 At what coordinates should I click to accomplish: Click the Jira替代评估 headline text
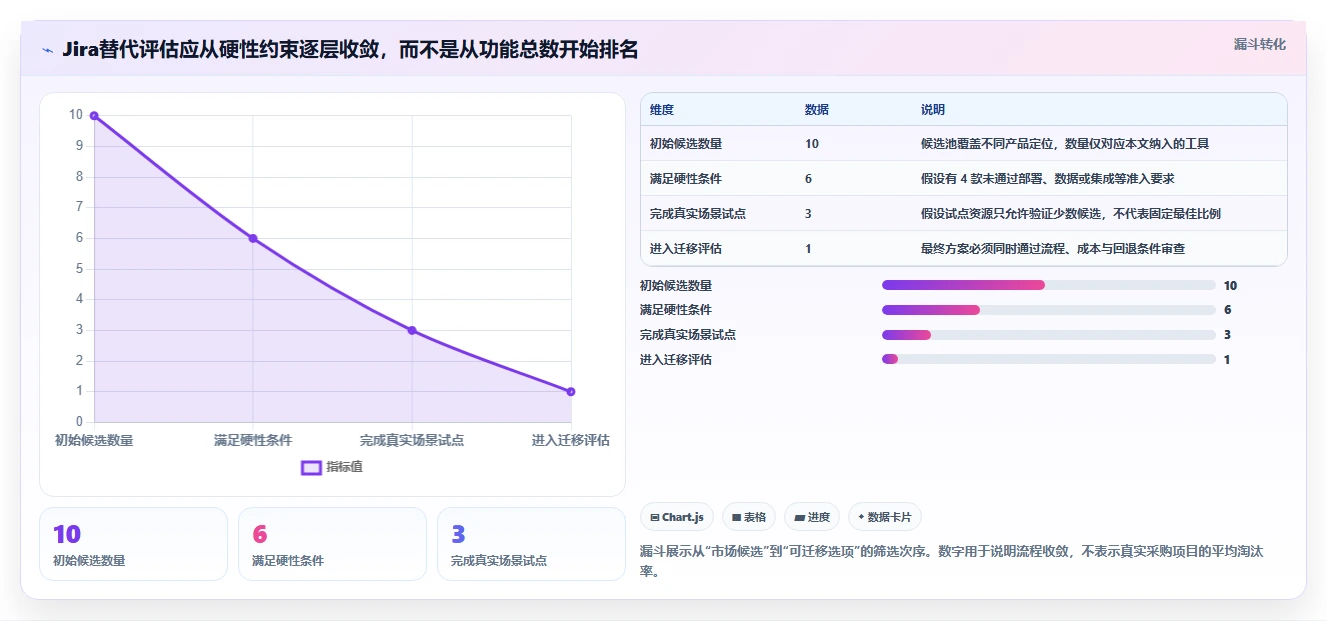point(350,50)
